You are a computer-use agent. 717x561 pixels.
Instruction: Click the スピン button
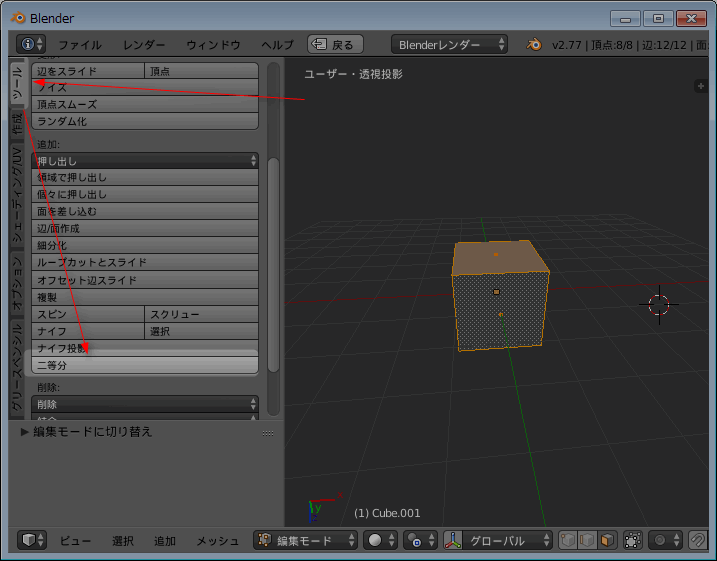[x=88, y=315]
